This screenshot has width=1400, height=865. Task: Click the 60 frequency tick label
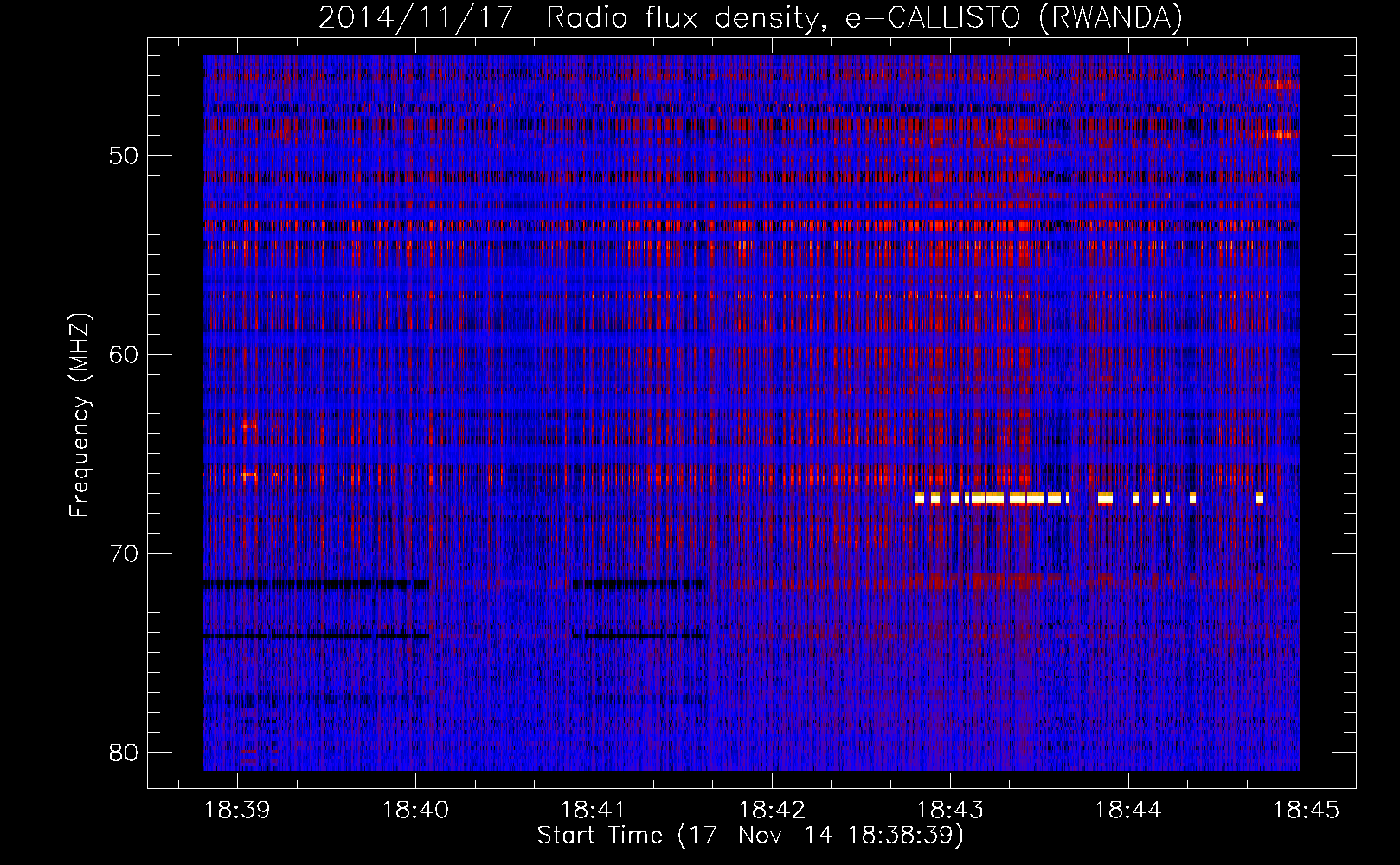(125, 355)
